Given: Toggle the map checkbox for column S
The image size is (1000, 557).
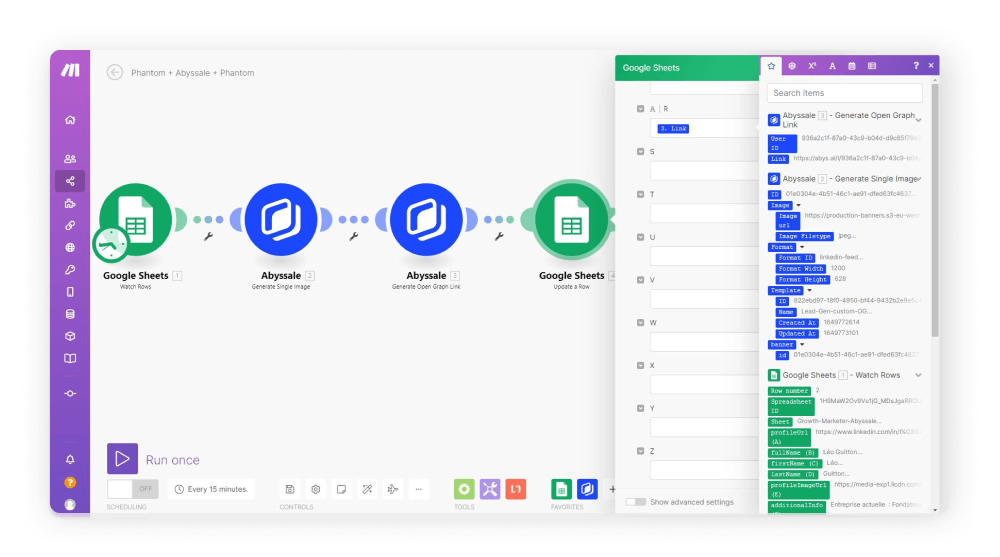Looking at the screenshot, I should pyautogui.click(x=640, y=152).
